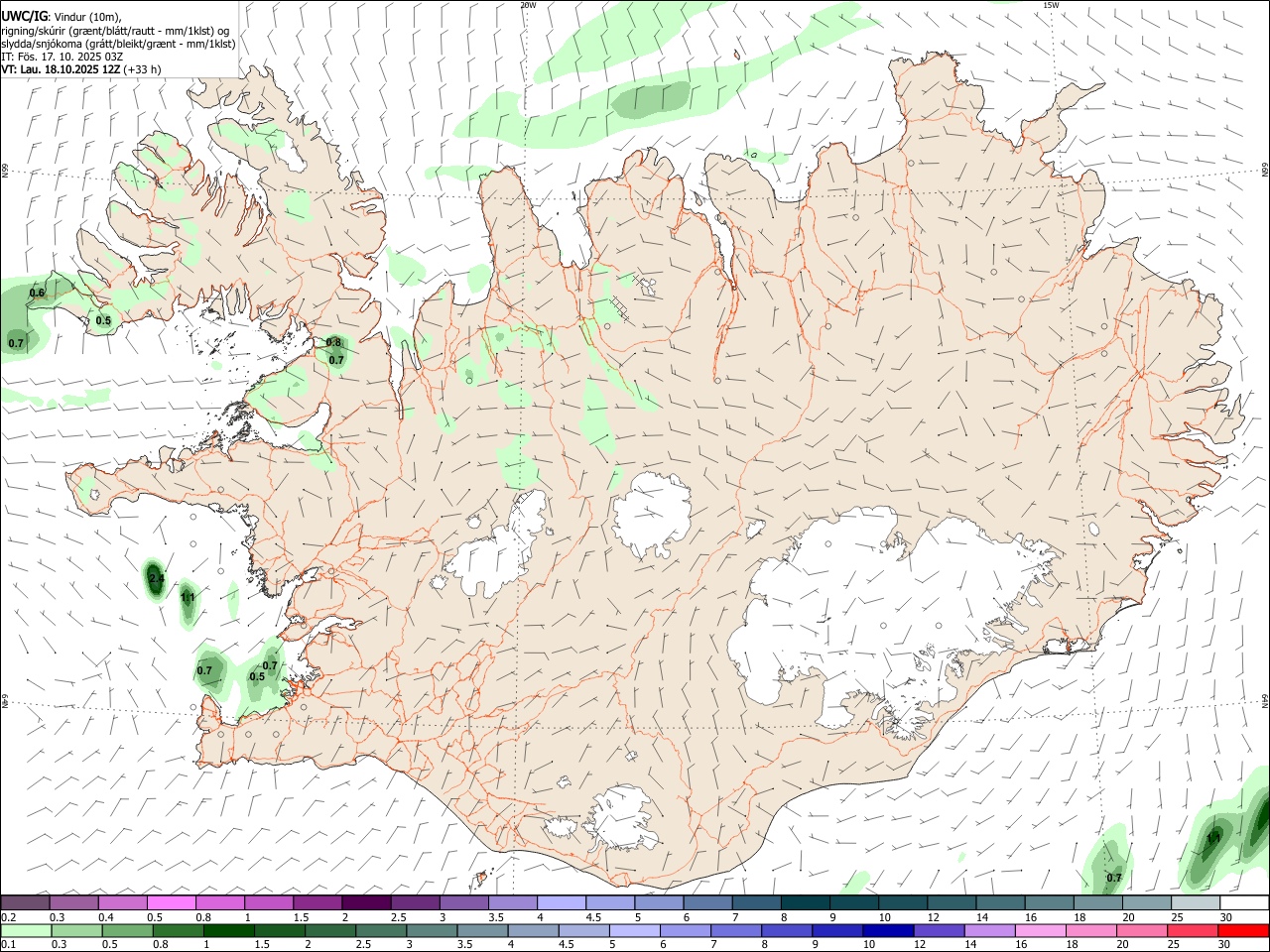Select the darkest green 1–1.5 bottom-row swatch
1270x952 pixels.
tap(229, 930)
